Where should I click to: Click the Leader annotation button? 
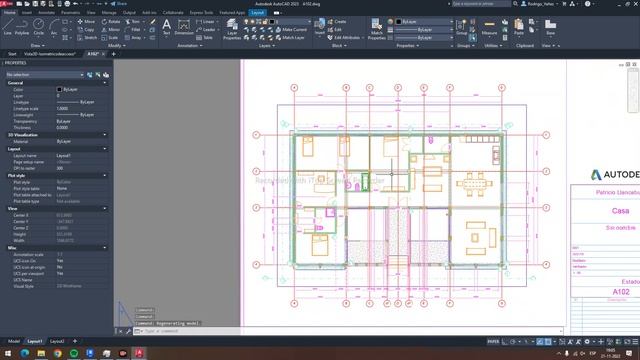point(206,30)
